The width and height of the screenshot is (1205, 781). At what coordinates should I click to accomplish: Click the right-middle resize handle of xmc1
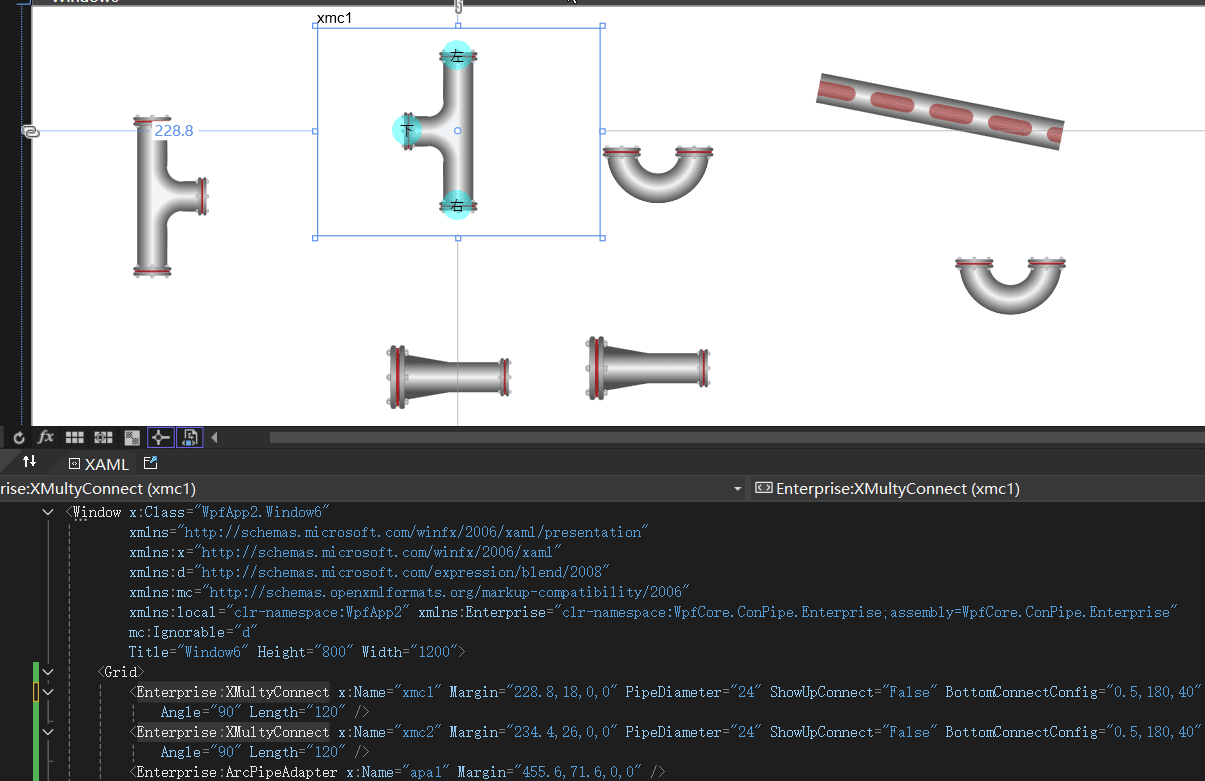(x=602, y=131)
